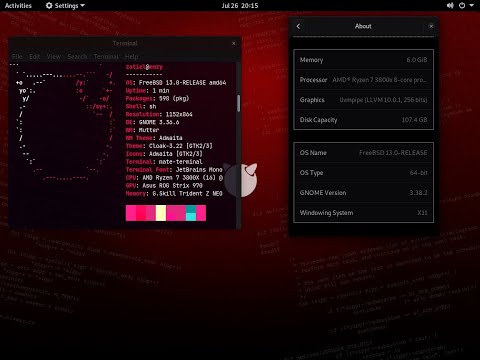Select the Processor row in About
Screen dimensions: 480x360
tap(363, 80)
